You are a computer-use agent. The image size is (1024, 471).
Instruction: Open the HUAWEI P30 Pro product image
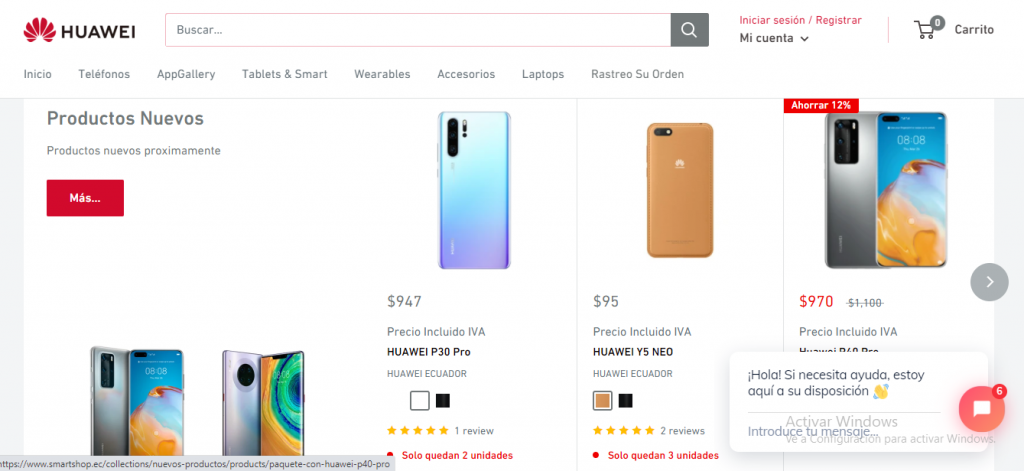point(473,190)
